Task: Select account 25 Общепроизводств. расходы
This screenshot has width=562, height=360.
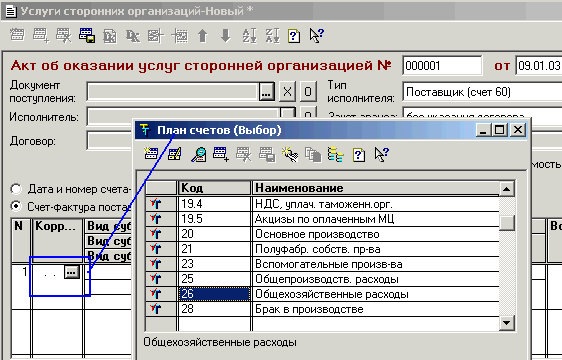Action: click(x=322, y=279)
